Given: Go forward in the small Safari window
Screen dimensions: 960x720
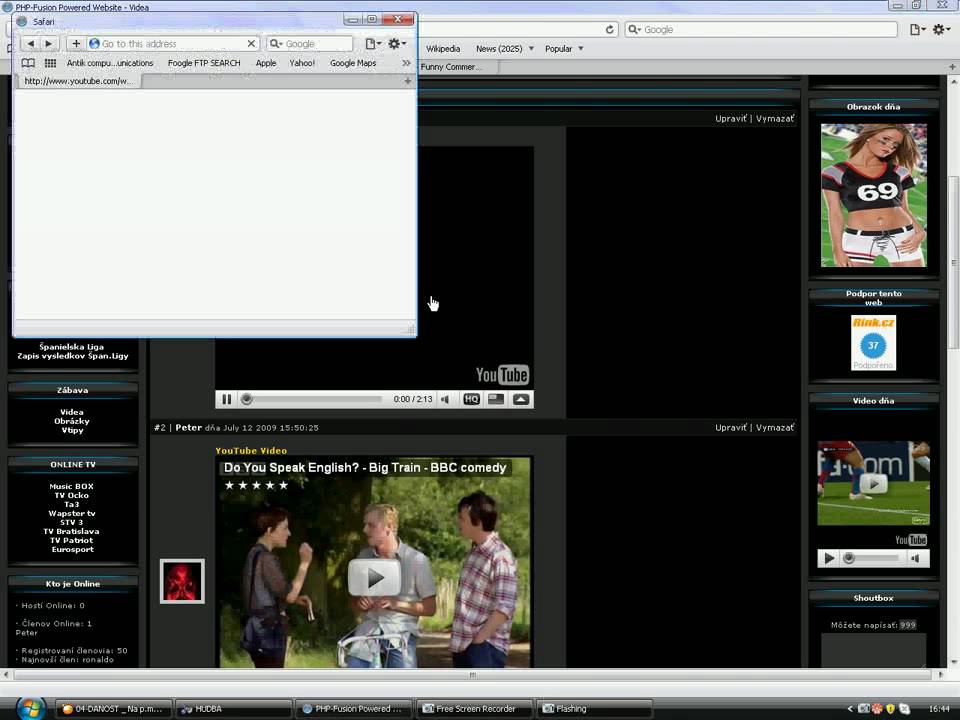Looking at the screenshot, I should (49, 43).
